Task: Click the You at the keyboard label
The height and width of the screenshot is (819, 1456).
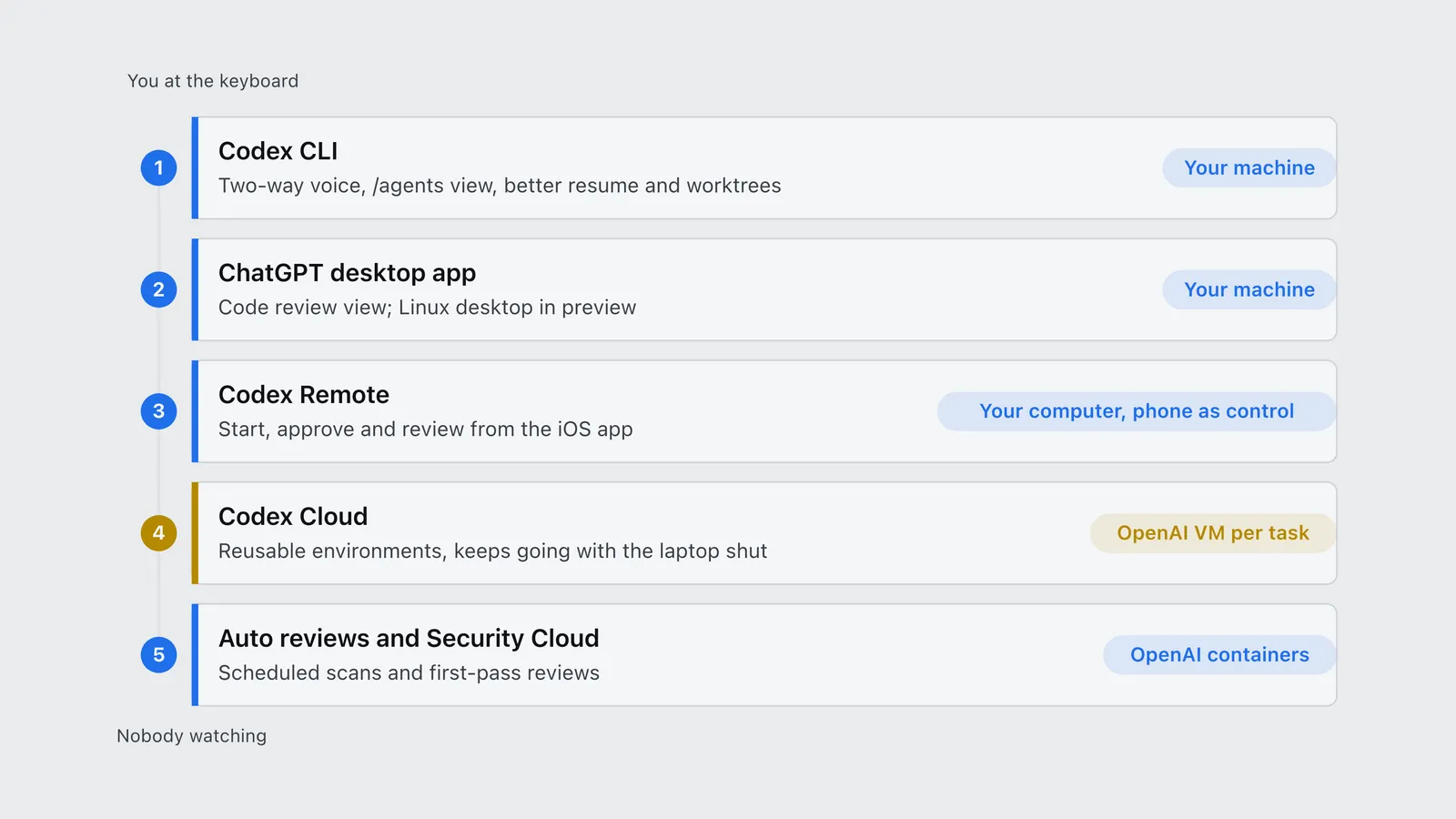Action: coord(213,81)
